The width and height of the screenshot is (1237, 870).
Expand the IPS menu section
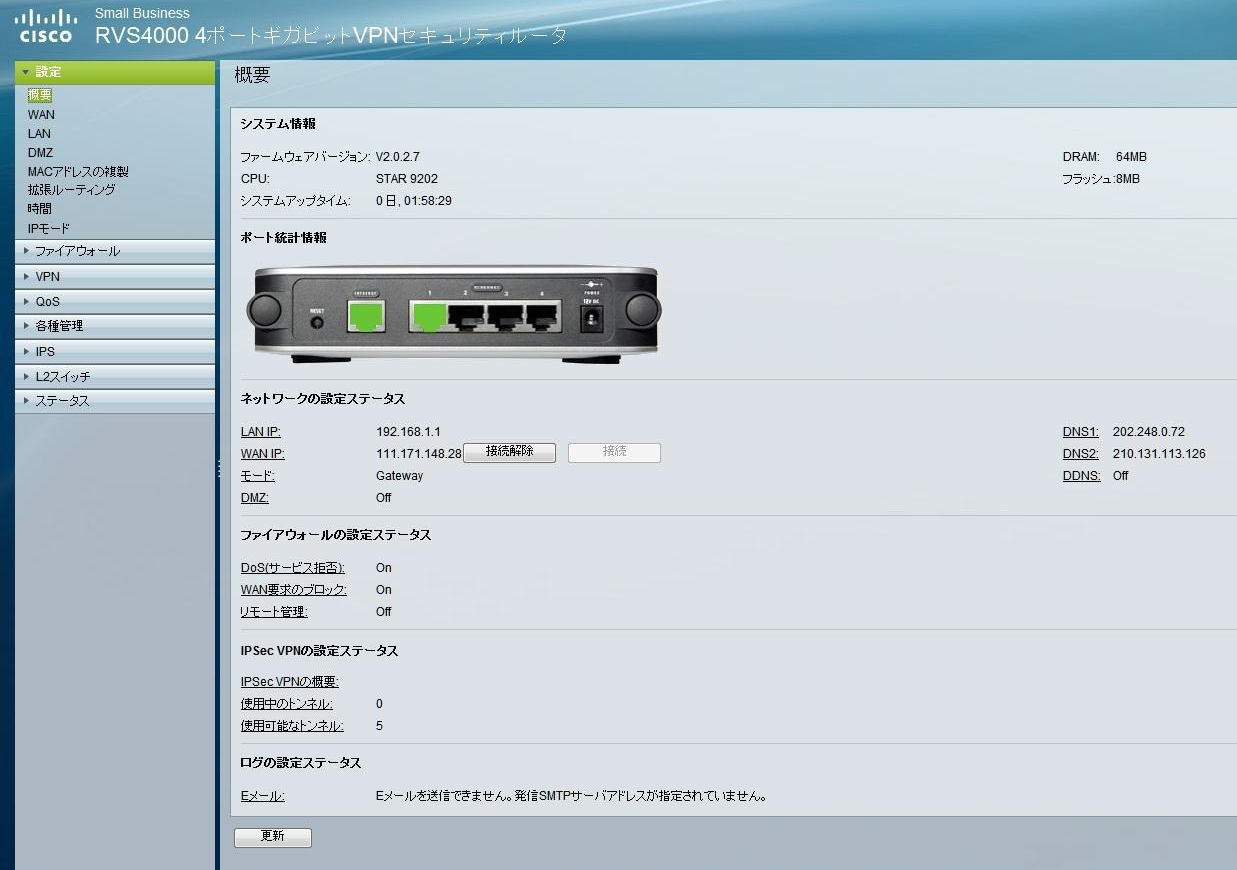pos(115,351)
